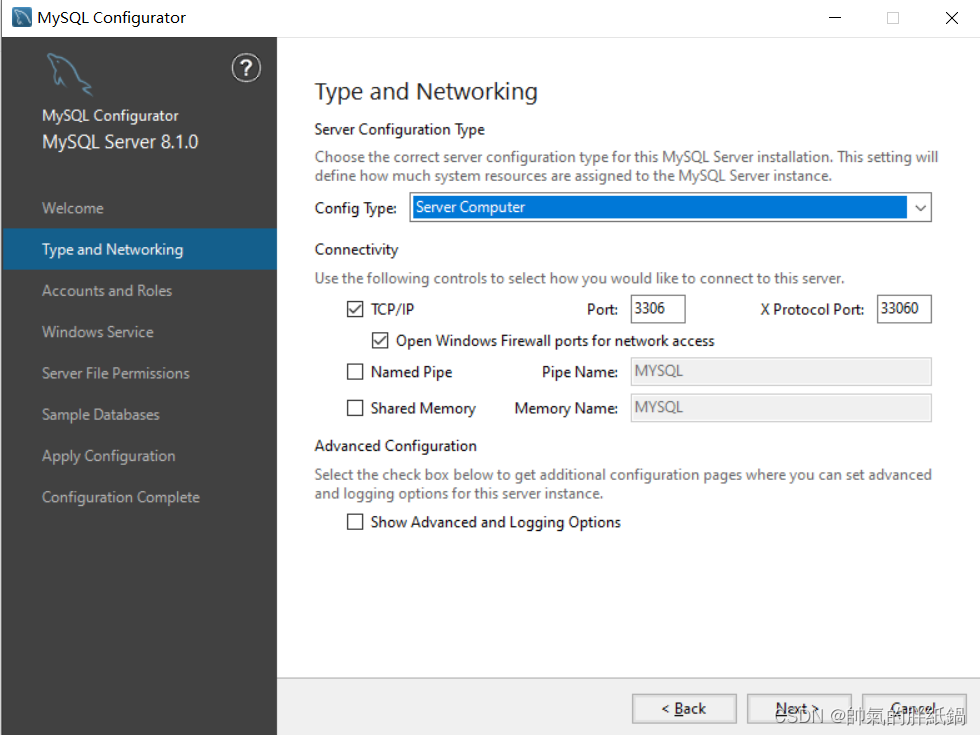Click the MySQL Configurator title bar icon
980x735 pixels.
click(22, 18)
